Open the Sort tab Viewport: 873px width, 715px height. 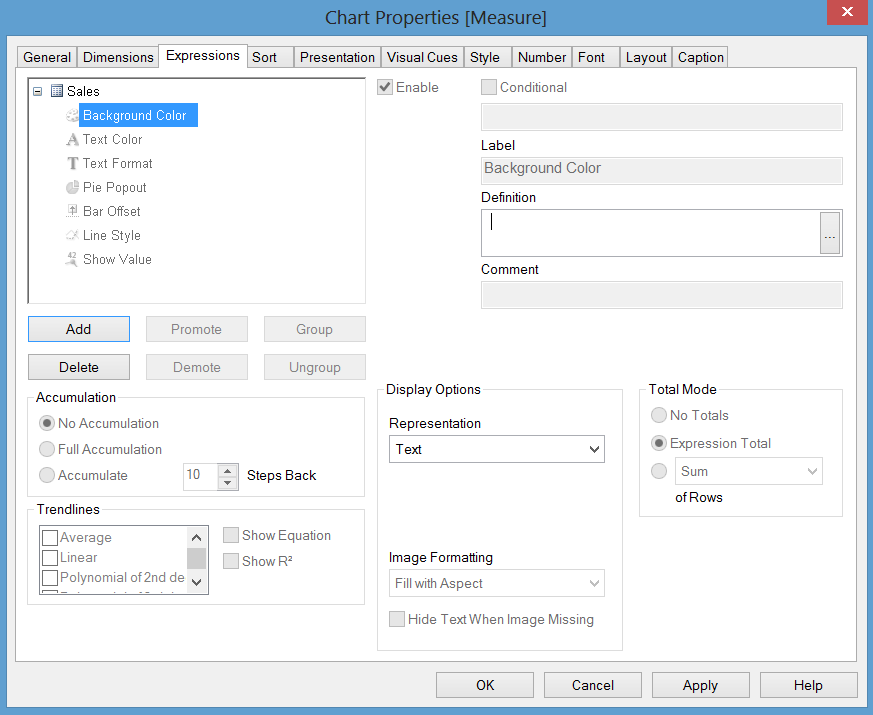[x=269, y=57]
